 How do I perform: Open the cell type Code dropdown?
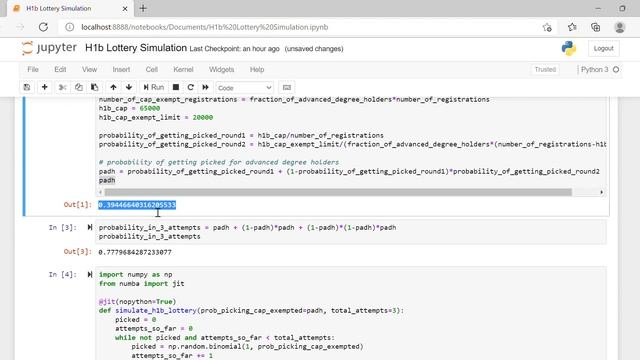pyautogui.click(x=244, y=88)
